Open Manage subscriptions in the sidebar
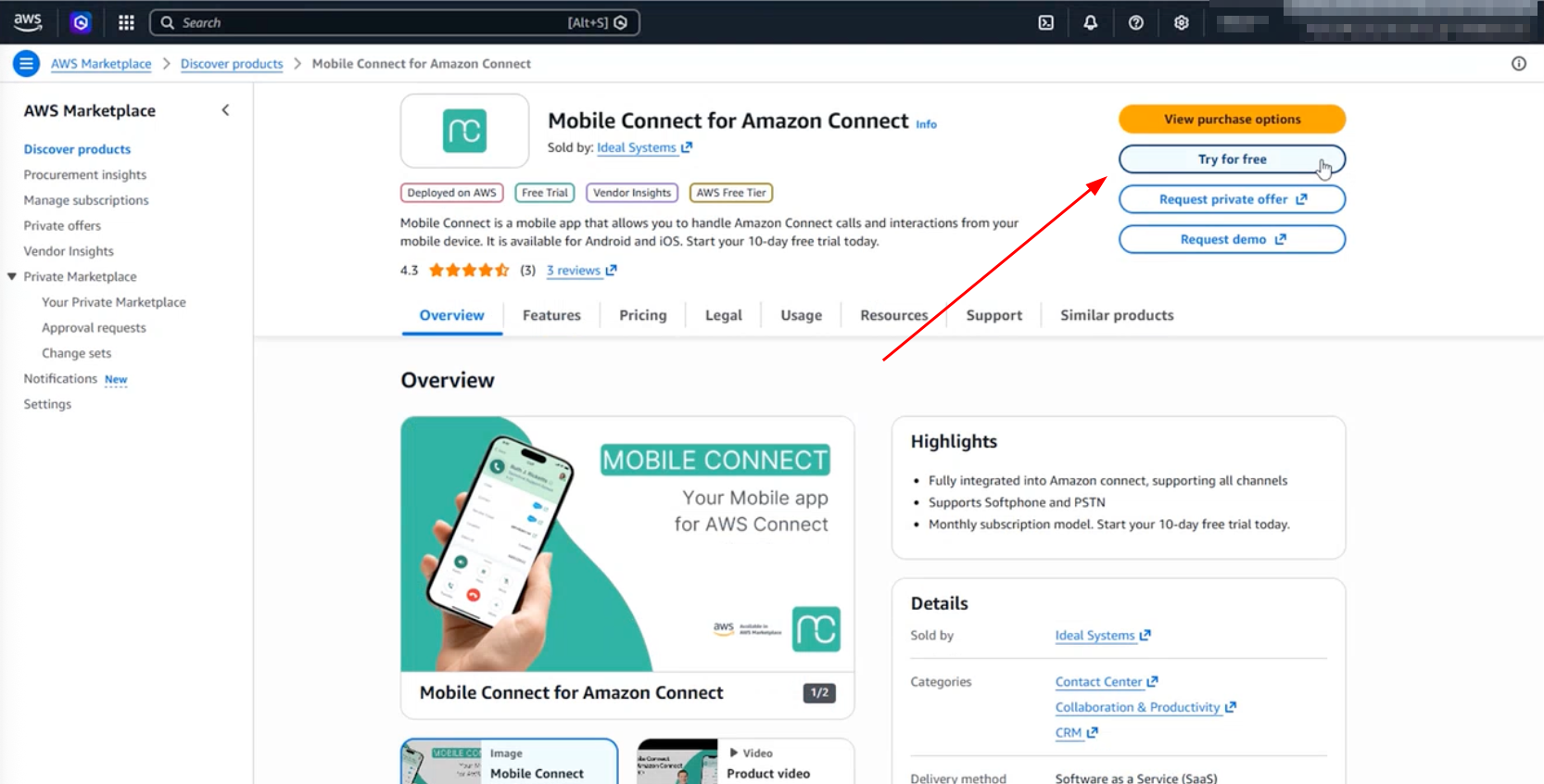 [x=86, y=200]
